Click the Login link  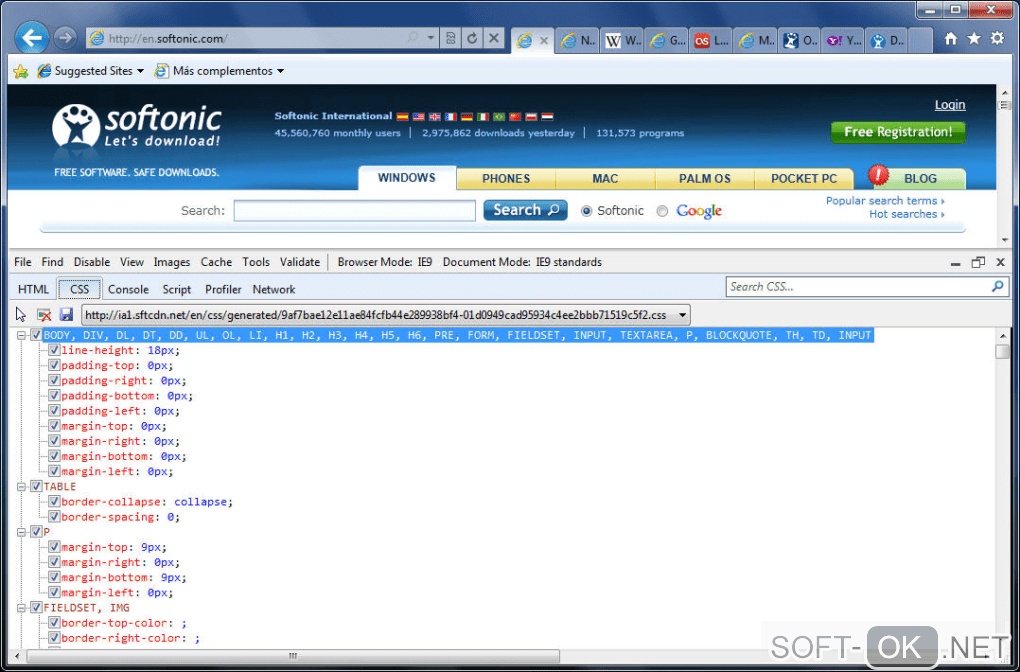click(950, 105)
